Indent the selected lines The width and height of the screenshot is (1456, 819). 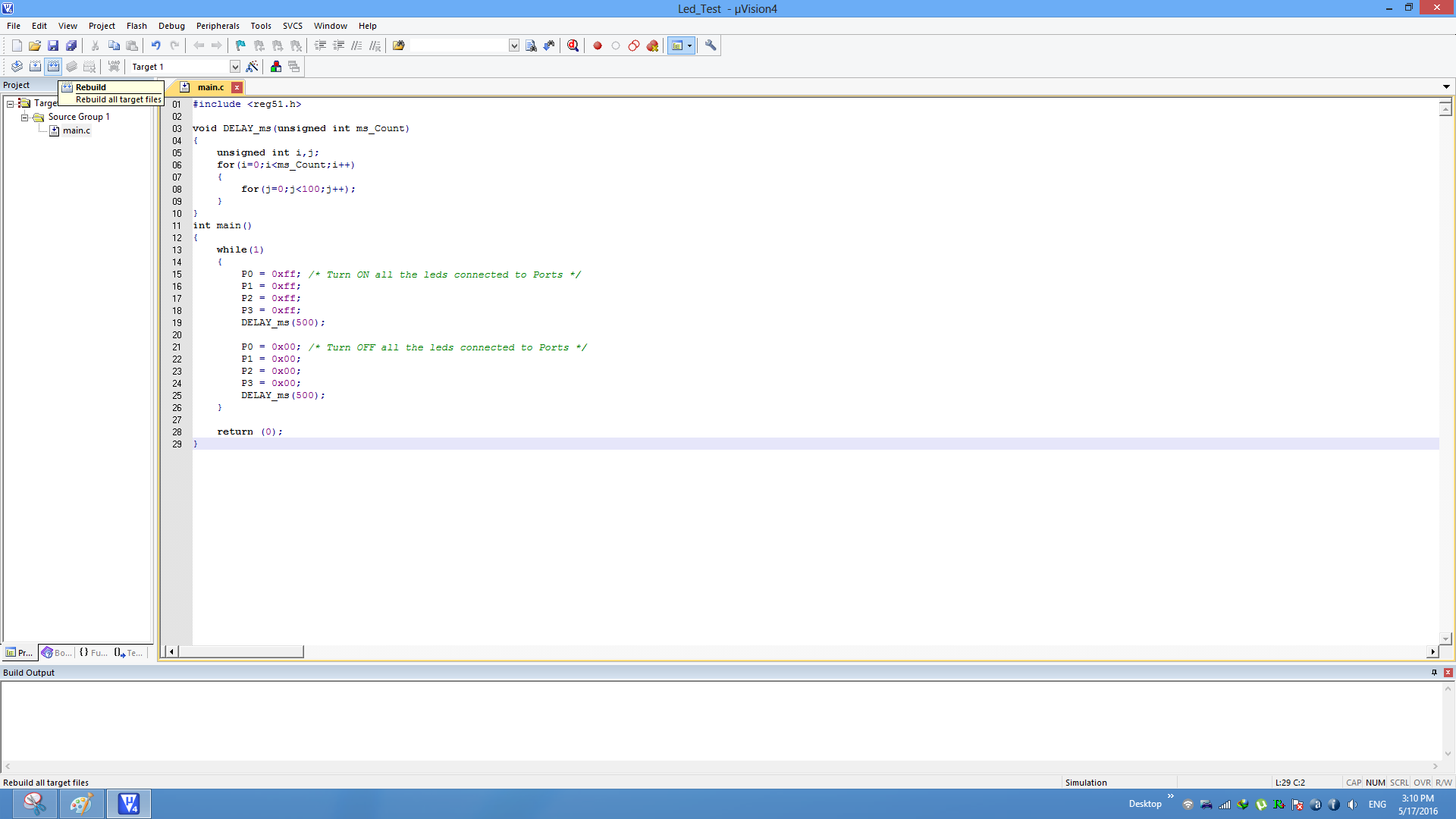pos(321,45)
